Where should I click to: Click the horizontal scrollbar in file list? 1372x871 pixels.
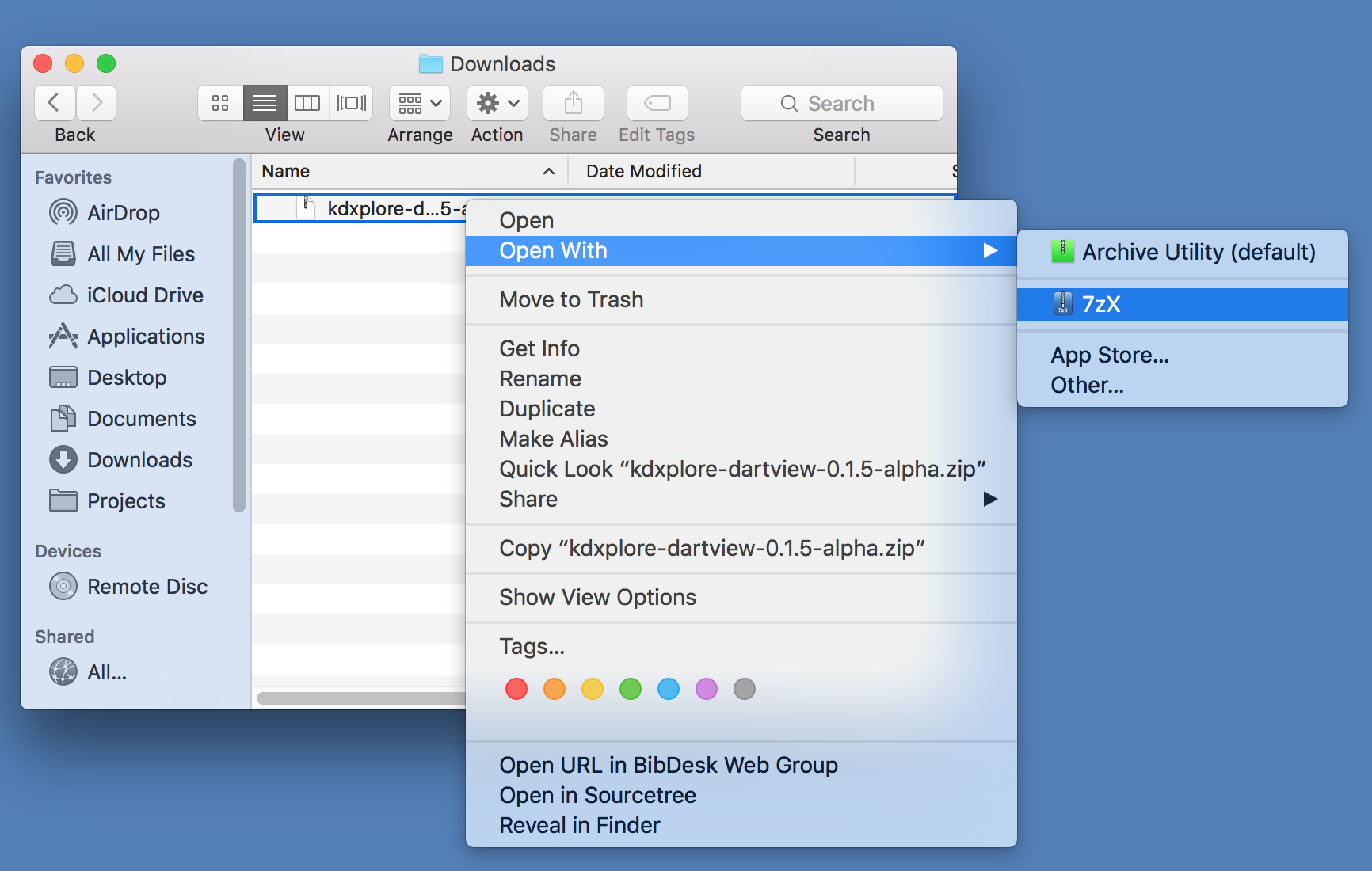point(360,698)
